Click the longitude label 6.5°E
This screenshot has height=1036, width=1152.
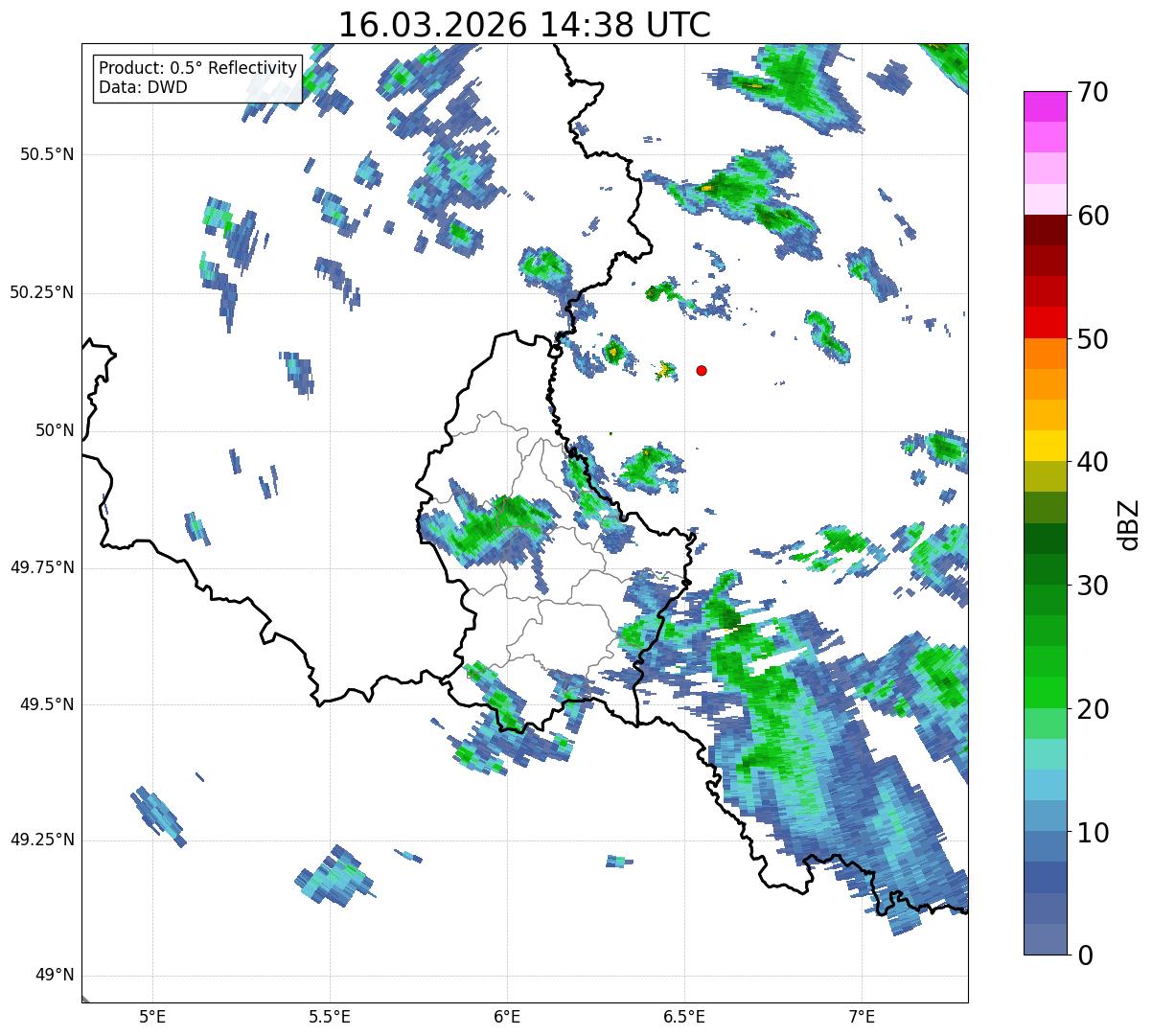pyautogui.click(x=684, y=1017)
